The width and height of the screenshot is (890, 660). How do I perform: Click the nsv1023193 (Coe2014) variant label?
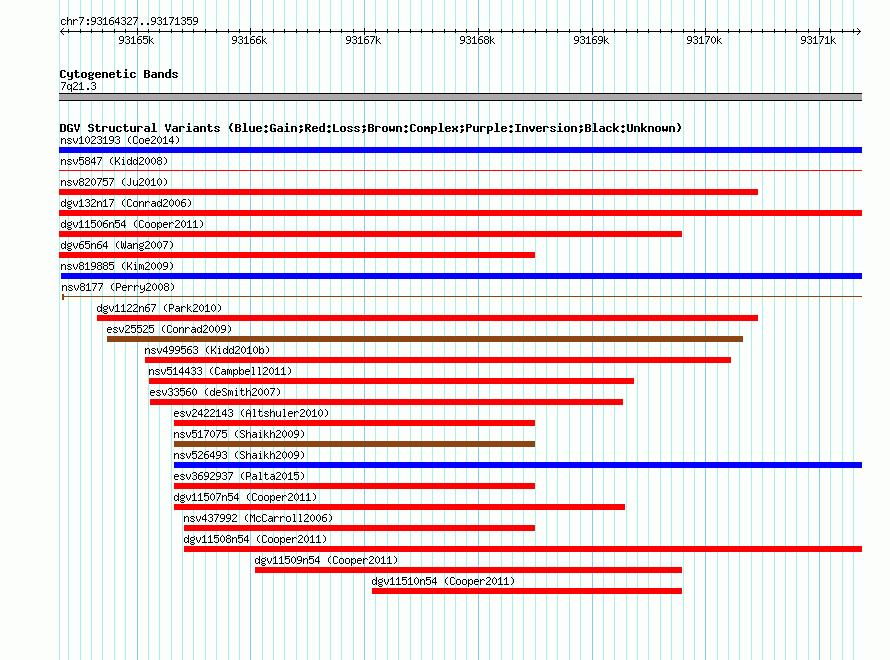pyautogui.click(x=120, y=140)
